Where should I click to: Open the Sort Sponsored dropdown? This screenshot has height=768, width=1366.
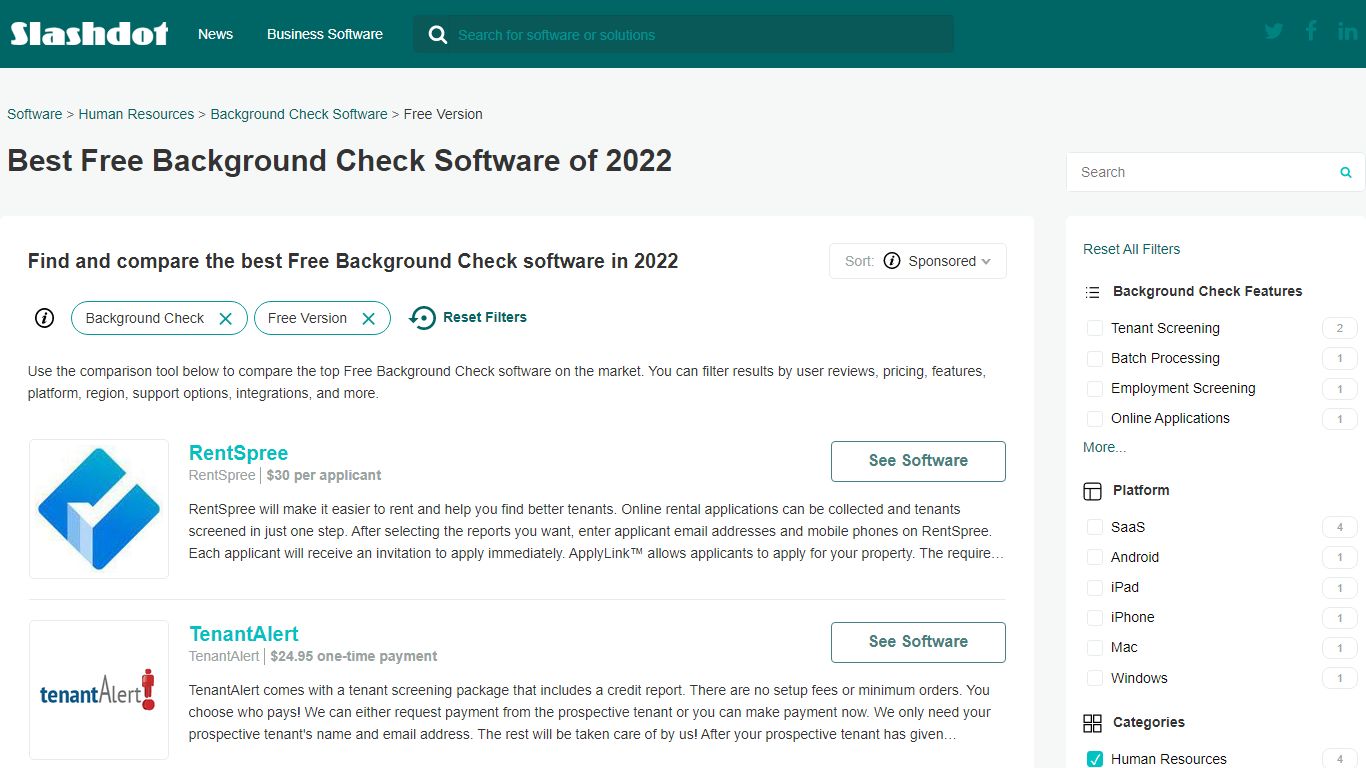point(918,261)
